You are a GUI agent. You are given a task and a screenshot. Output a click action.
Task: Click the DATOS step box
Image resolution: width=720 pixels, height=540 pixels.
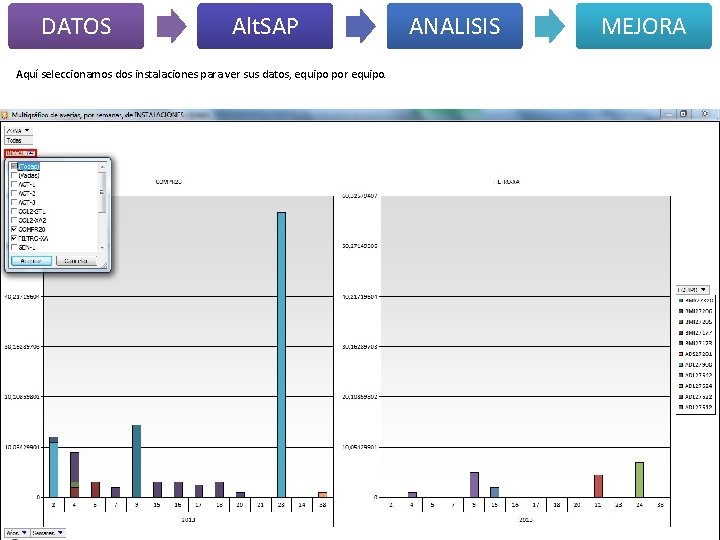tap(76, 26)
